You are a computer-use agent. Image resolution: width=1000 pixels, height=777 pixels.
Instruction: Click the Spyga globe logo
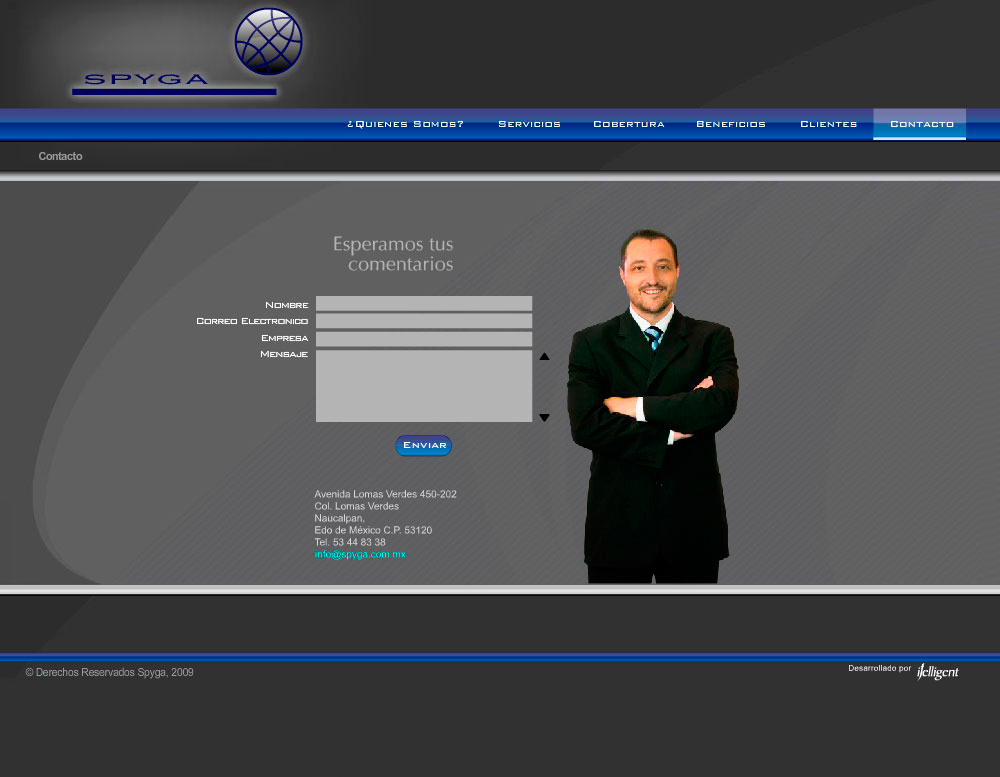pyautogui.click(x=268, y=42)
